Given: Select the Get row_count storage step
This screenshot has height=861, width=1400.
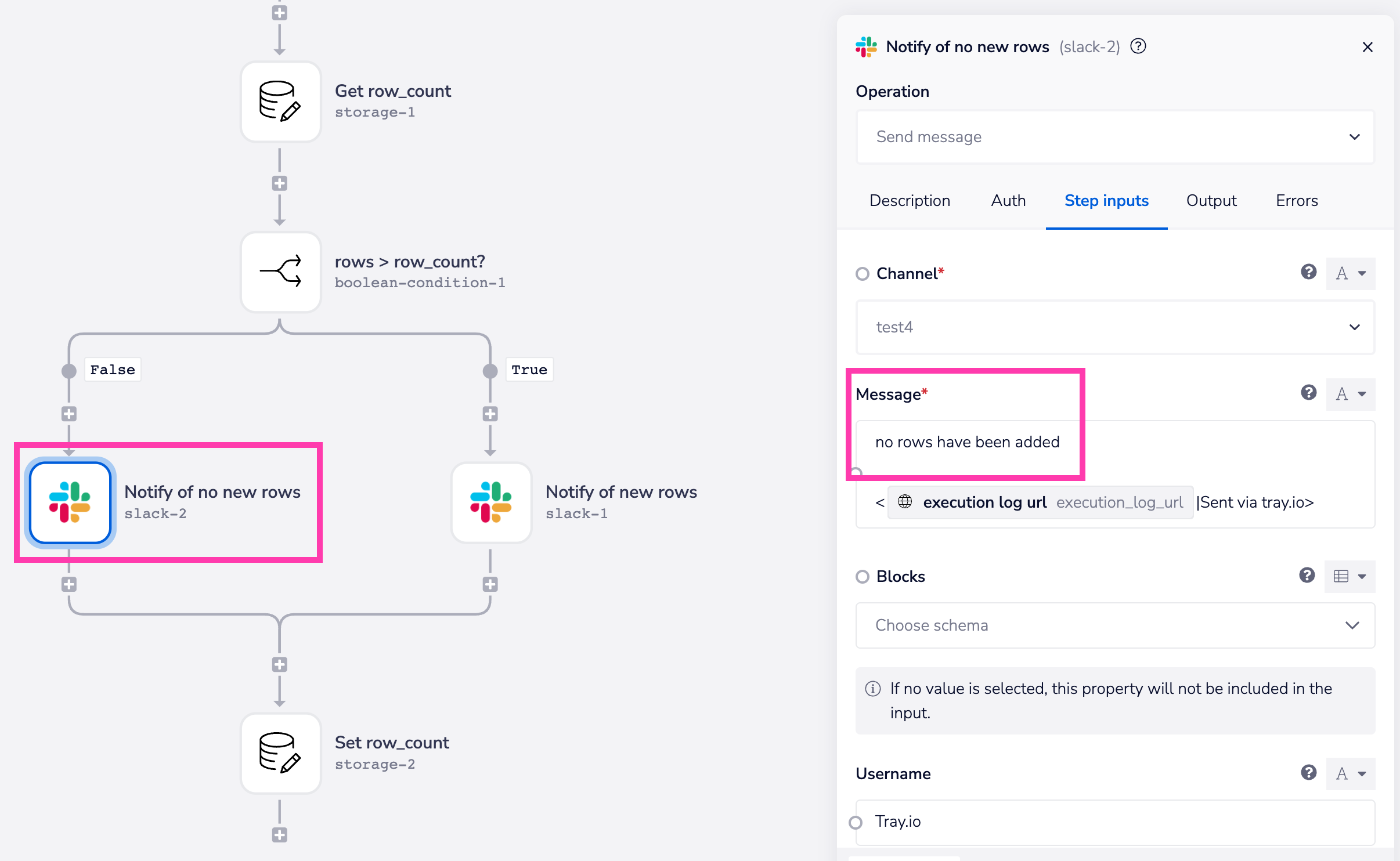Looking at the screenshot, I should click(280, 101).
